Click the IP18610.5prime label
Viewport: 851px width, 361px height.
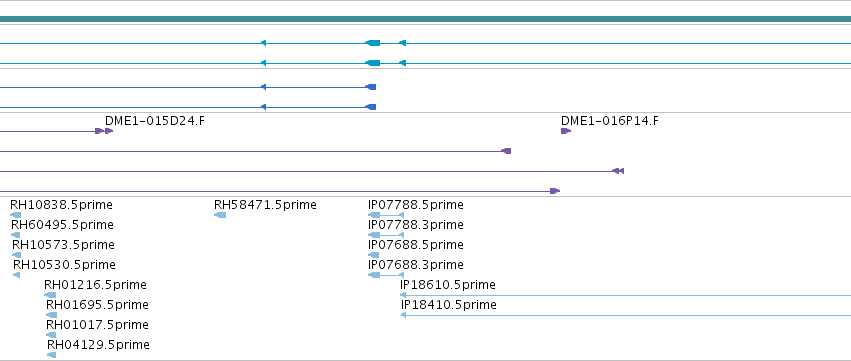coord(448,284)
